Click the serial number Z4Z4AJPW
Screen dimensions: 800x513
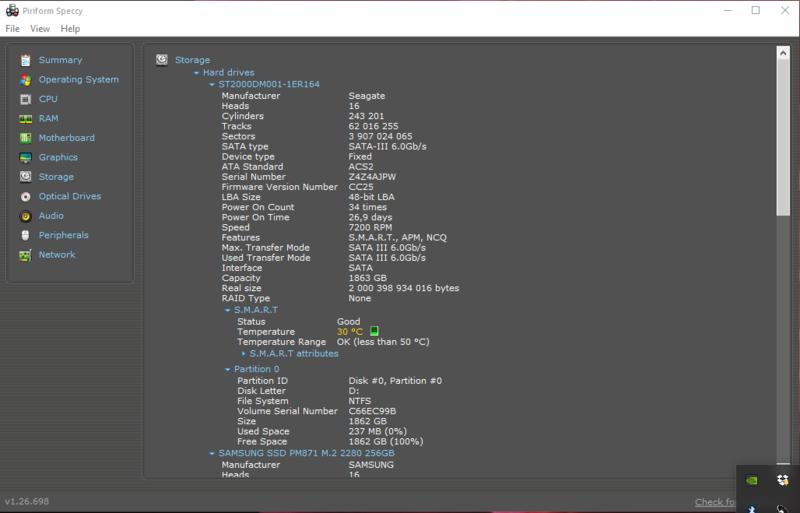(x=372, y=177)
